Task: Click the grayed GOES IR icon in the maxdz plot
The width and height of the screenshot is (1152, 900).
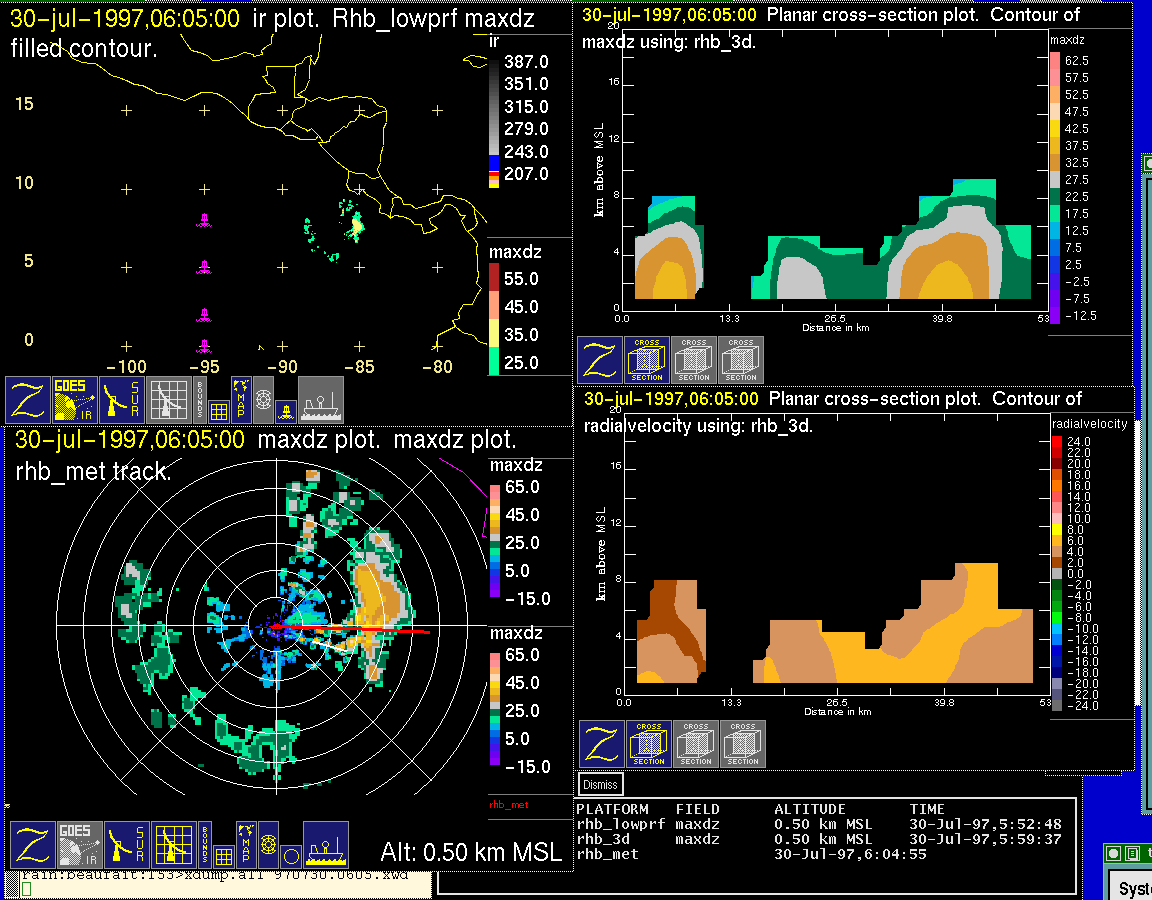Action: pyautogui.click(x=78, y=845)
